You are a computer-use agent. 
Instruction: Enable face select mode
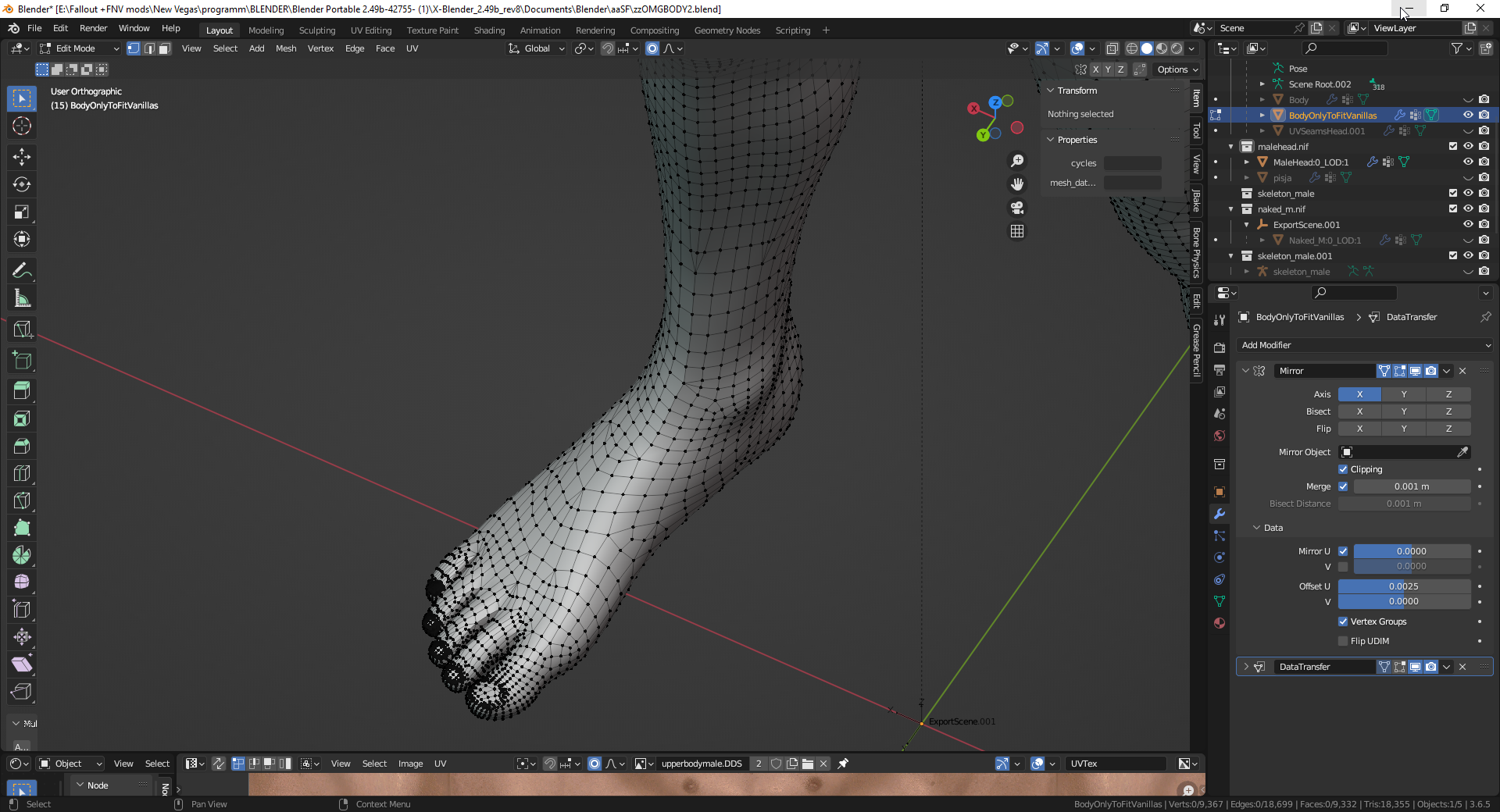(x=165, y=48)
